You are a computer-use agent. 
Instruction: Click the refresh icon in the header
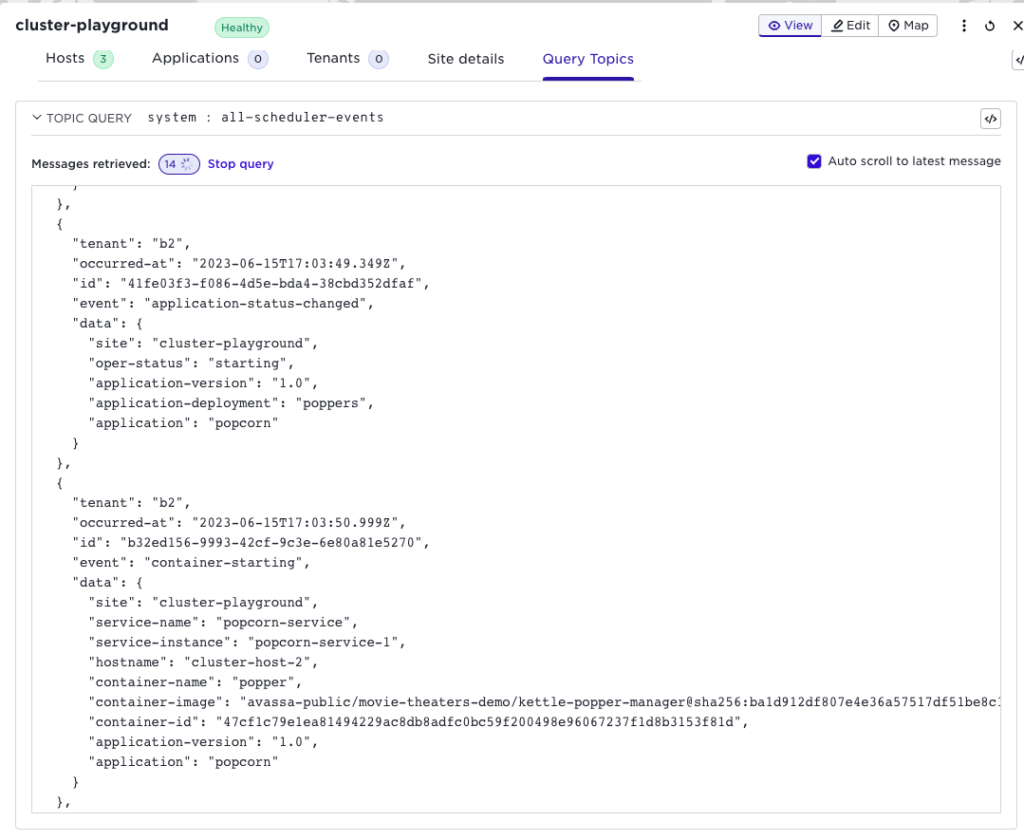point(990,26)
